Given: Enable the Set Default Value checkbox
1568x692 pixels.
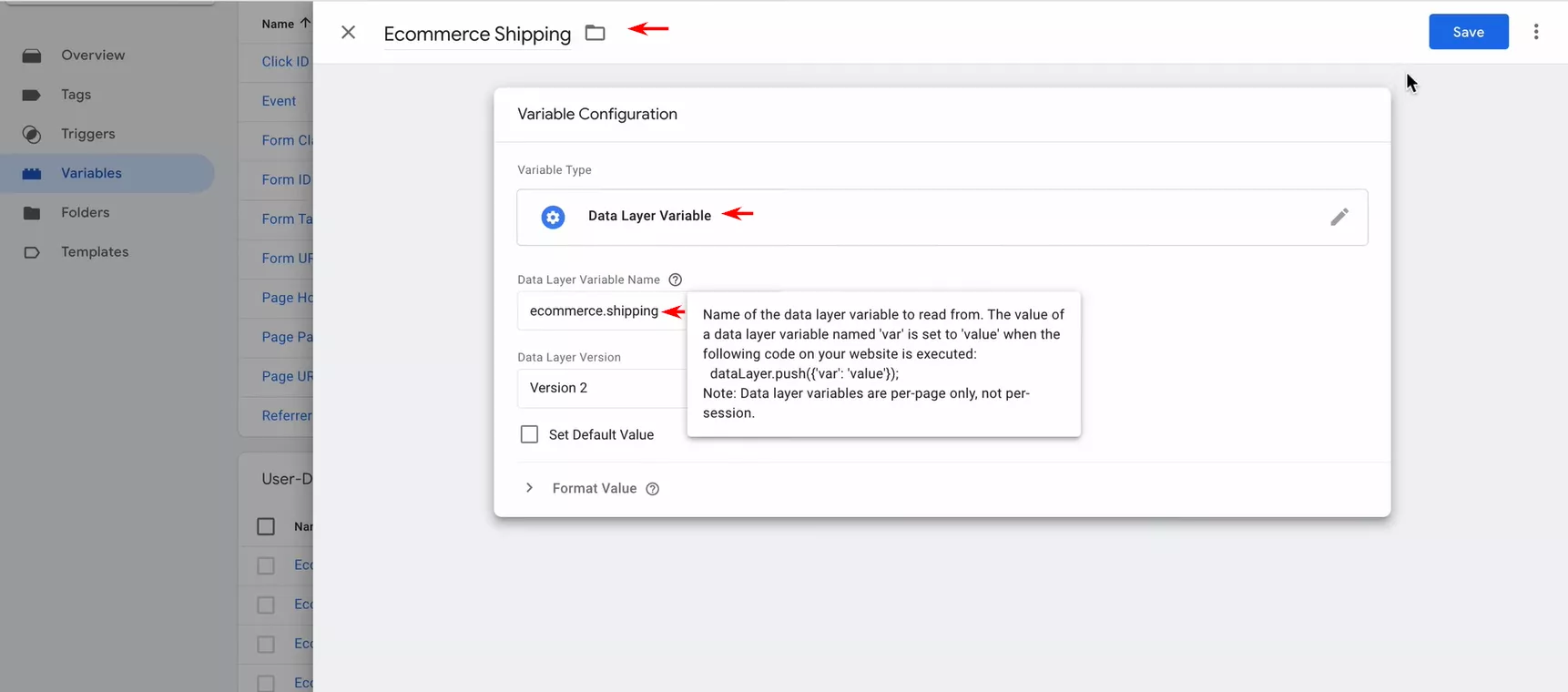Looking at the screenshot, I should pos(529,434).
